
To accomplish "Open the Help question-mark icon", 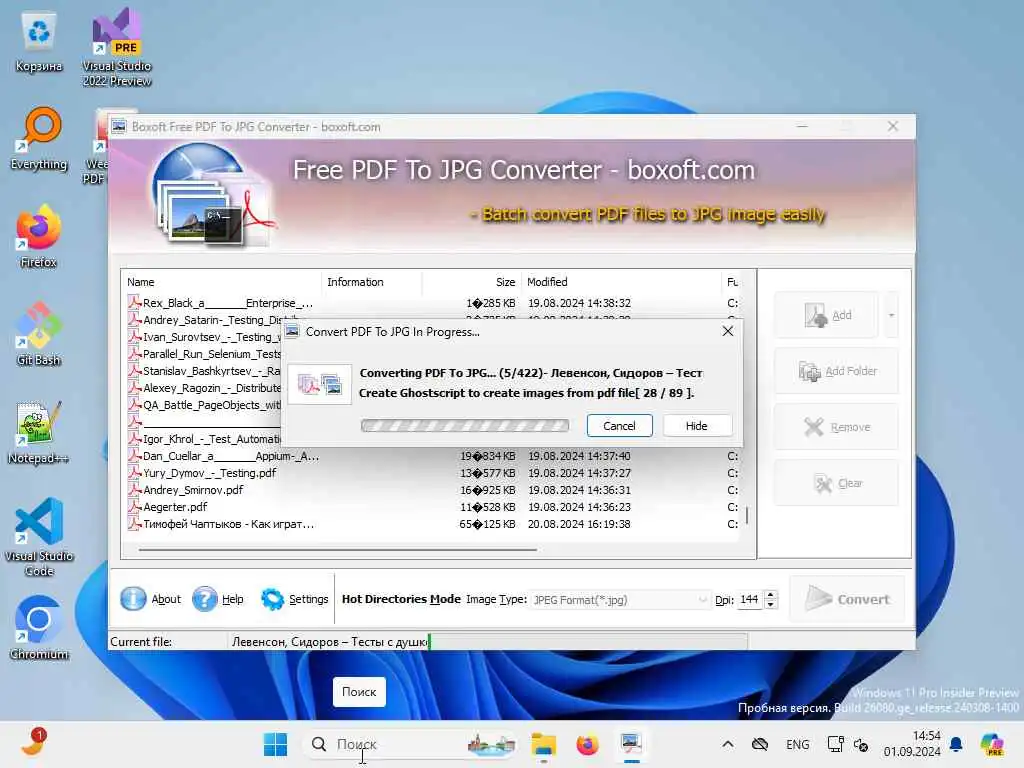I will pos(204,599).
